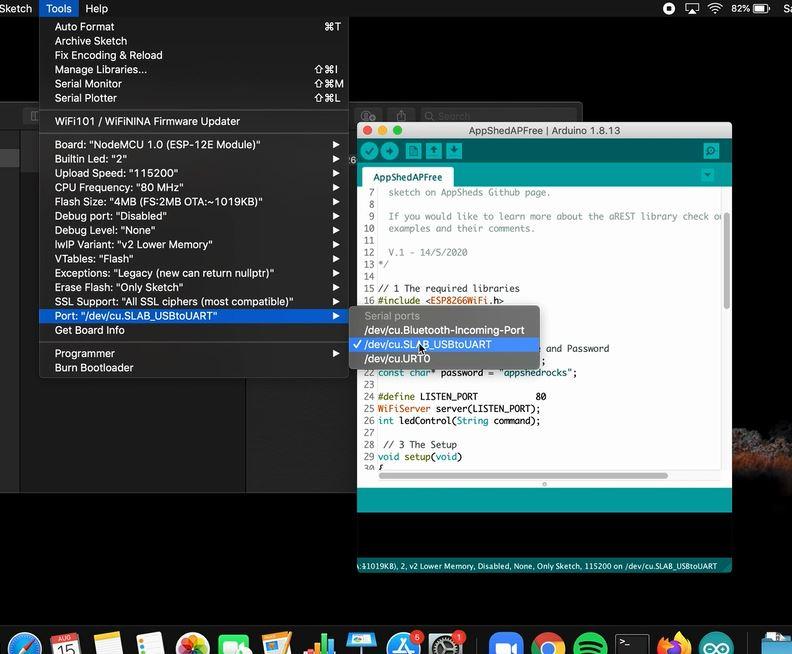
Task: Open Photos from the dock
Action: [192, 643]
